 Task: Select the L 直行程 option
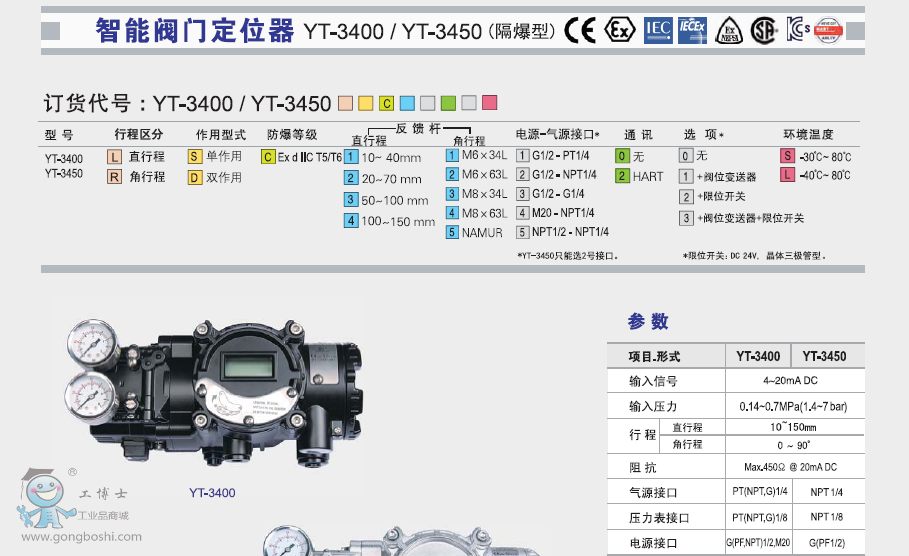point(136,157)
